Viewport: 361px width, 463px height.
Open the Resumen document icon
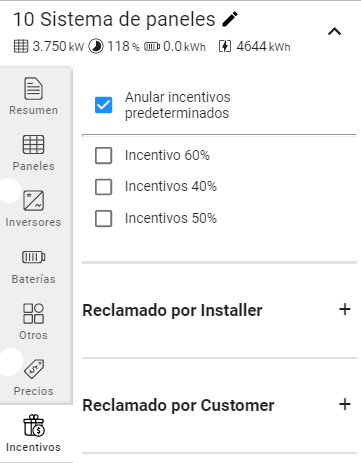[x=33, y=88]
